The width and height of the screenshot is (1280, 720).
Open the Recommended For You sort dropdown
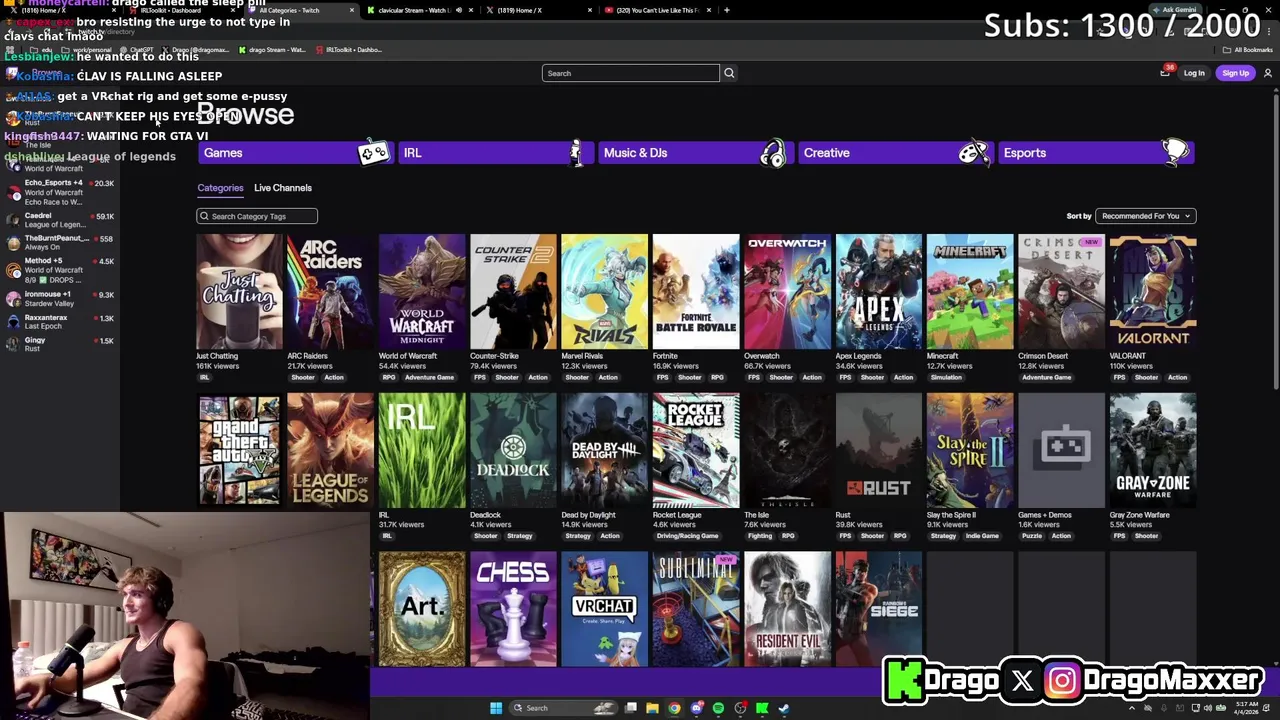tap(1145, 216)
